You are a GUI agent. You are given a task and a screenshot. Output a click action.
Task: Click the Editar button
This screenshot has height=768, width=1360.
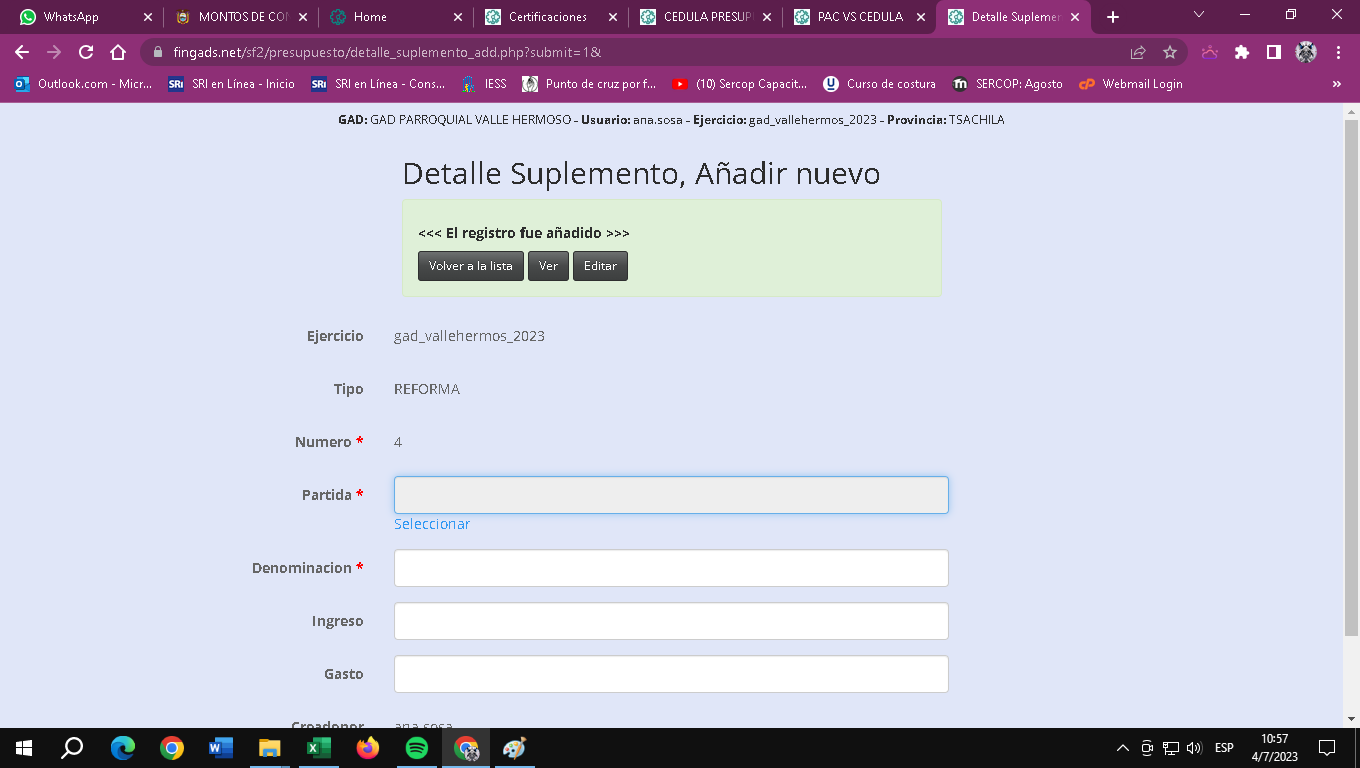pos(600,266)
